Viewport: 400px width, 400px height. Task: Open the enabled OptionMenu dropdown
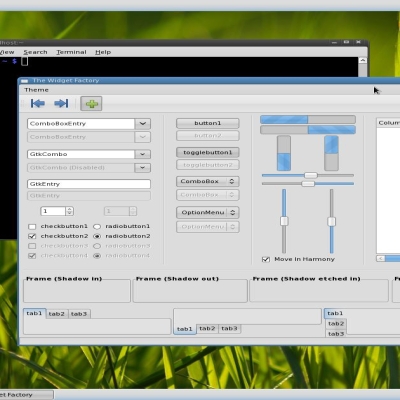pyautogui.click(x=208, y=213)
